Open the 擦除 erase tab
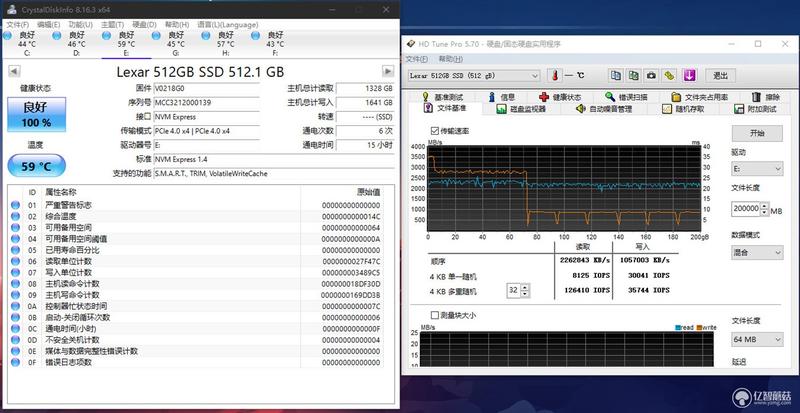The image size is (800, 413). 766,97
